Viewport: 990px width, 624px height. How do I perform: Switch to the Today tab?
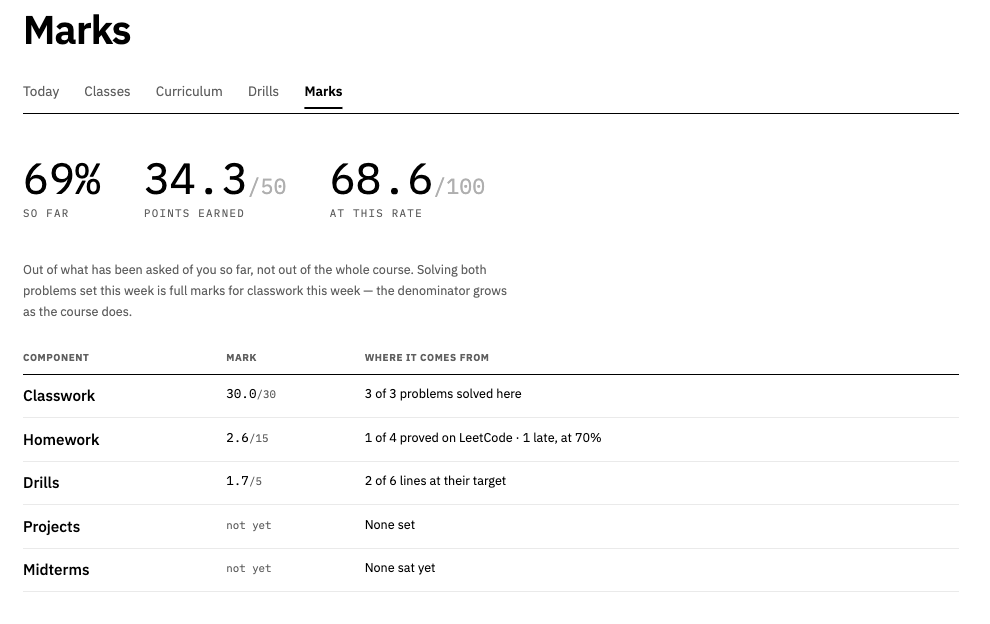41,92
